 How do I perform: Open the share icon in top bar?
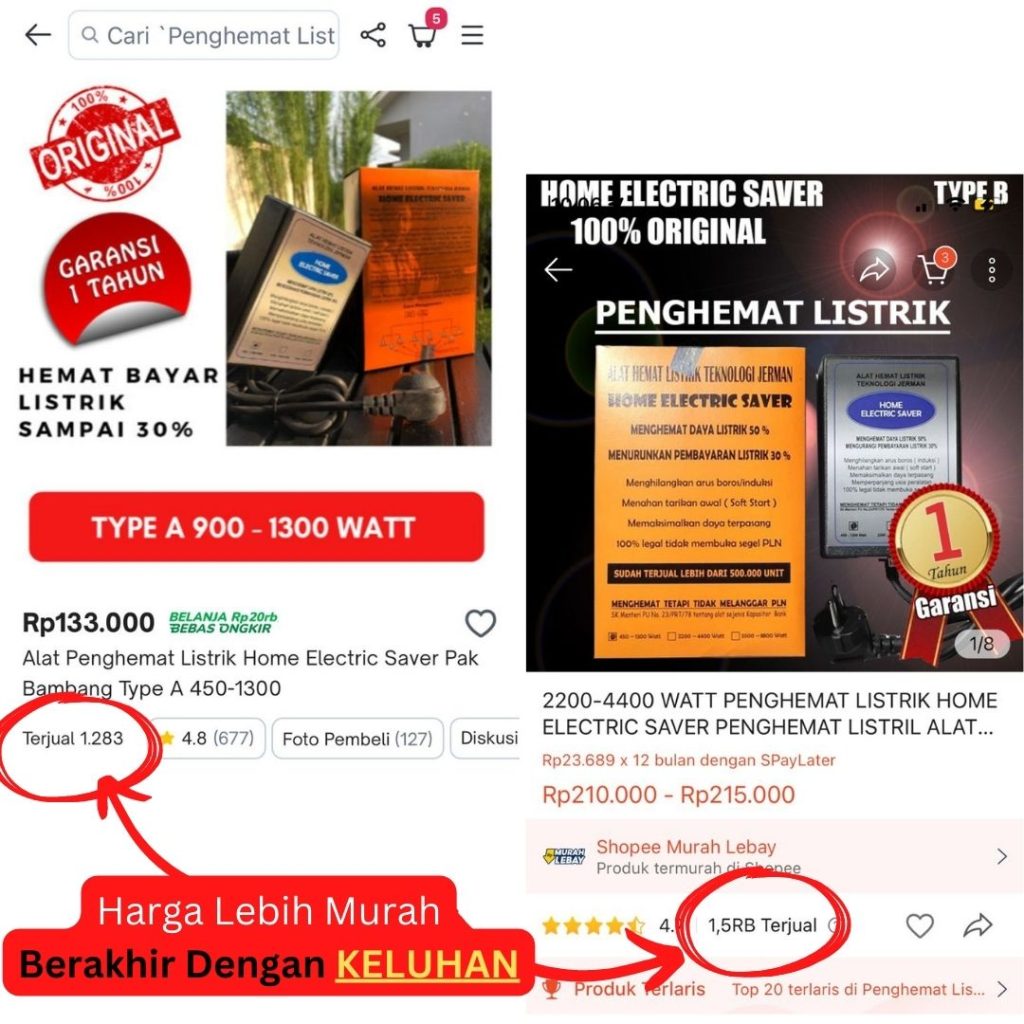(373, 35)
